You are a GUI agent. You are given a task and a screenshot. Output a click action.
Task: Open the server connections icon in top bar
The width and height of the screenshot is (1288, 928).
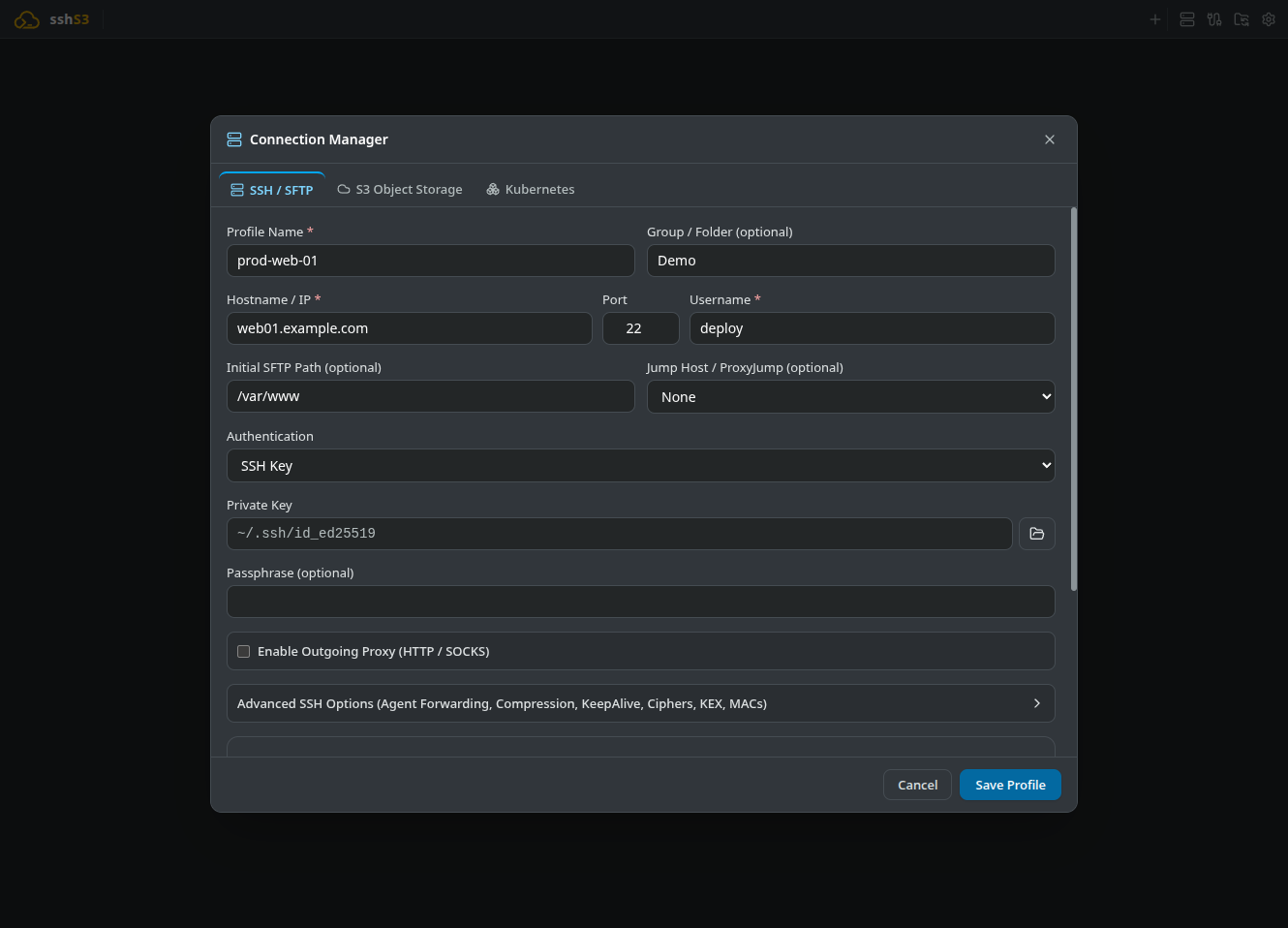[x=1187, y=19]
